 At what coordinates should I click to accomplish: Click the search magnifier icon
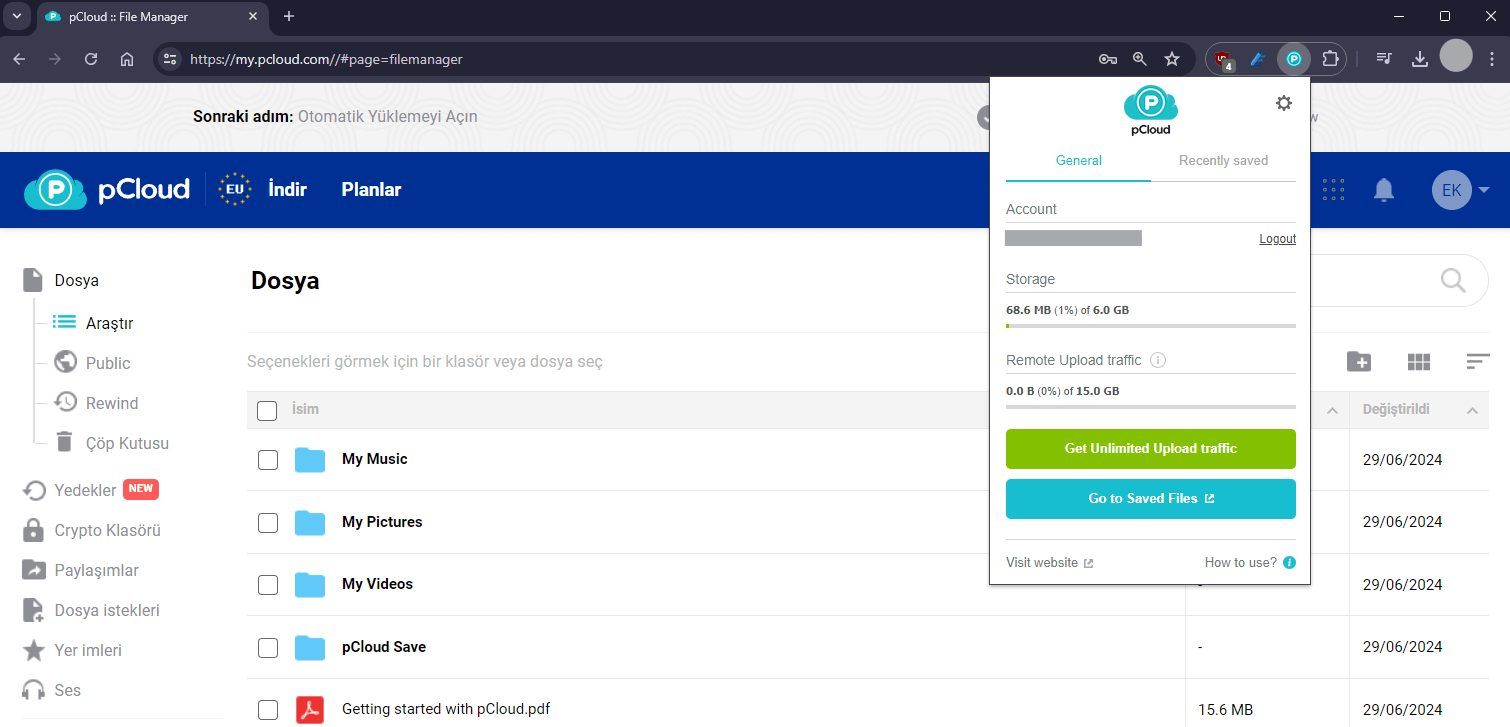[x=1453, y=280]
